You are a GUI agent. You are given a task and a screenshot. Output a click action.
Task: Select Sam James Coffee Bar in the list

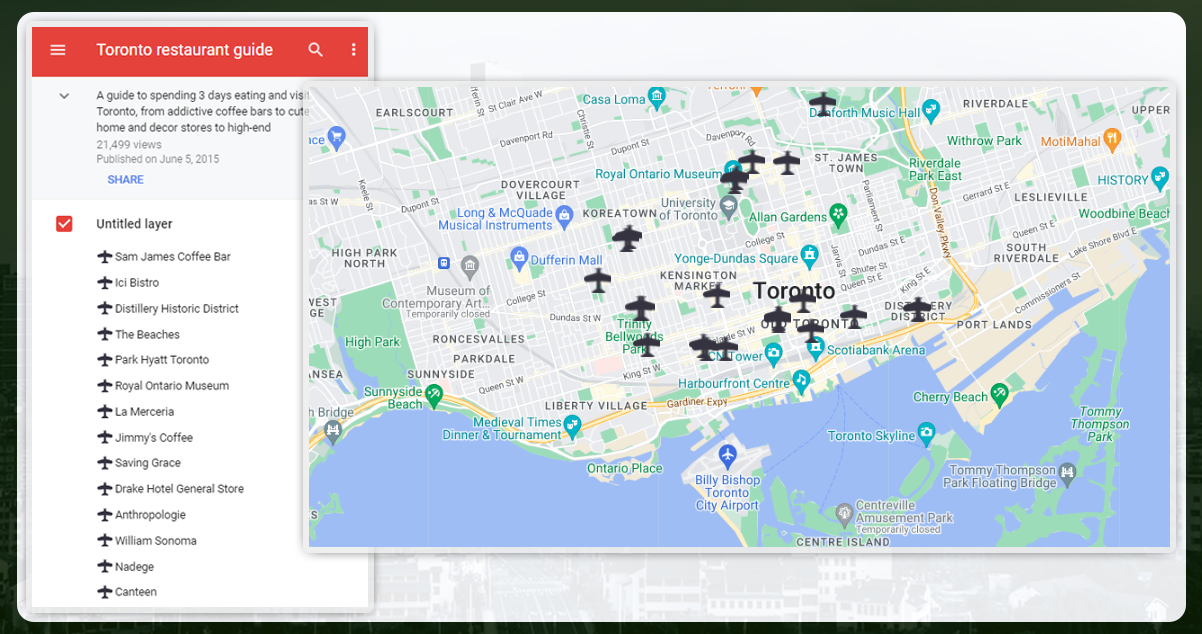coord(172,257)
